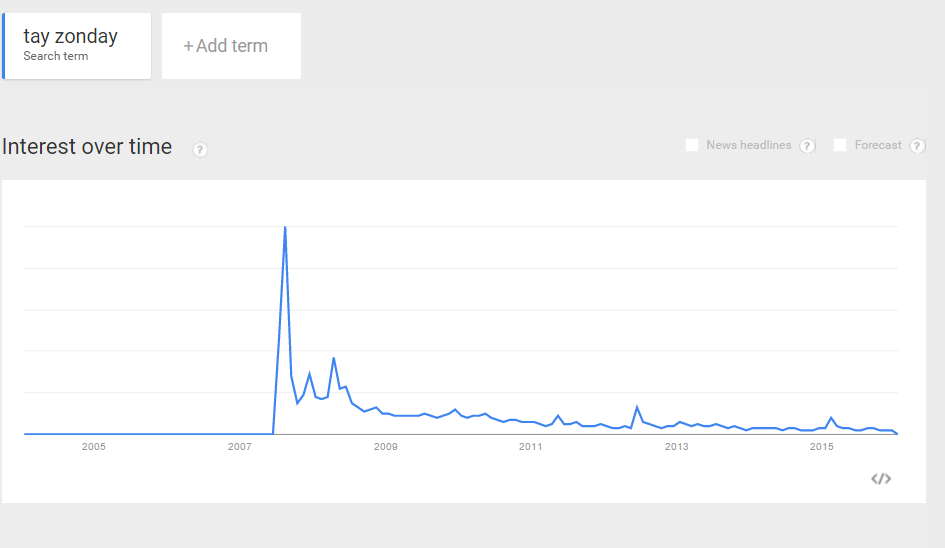The height and width of the screenshot is (548, 945).
Task: Click the tallest 2007 peak on graph
Action: coord(285,228)
